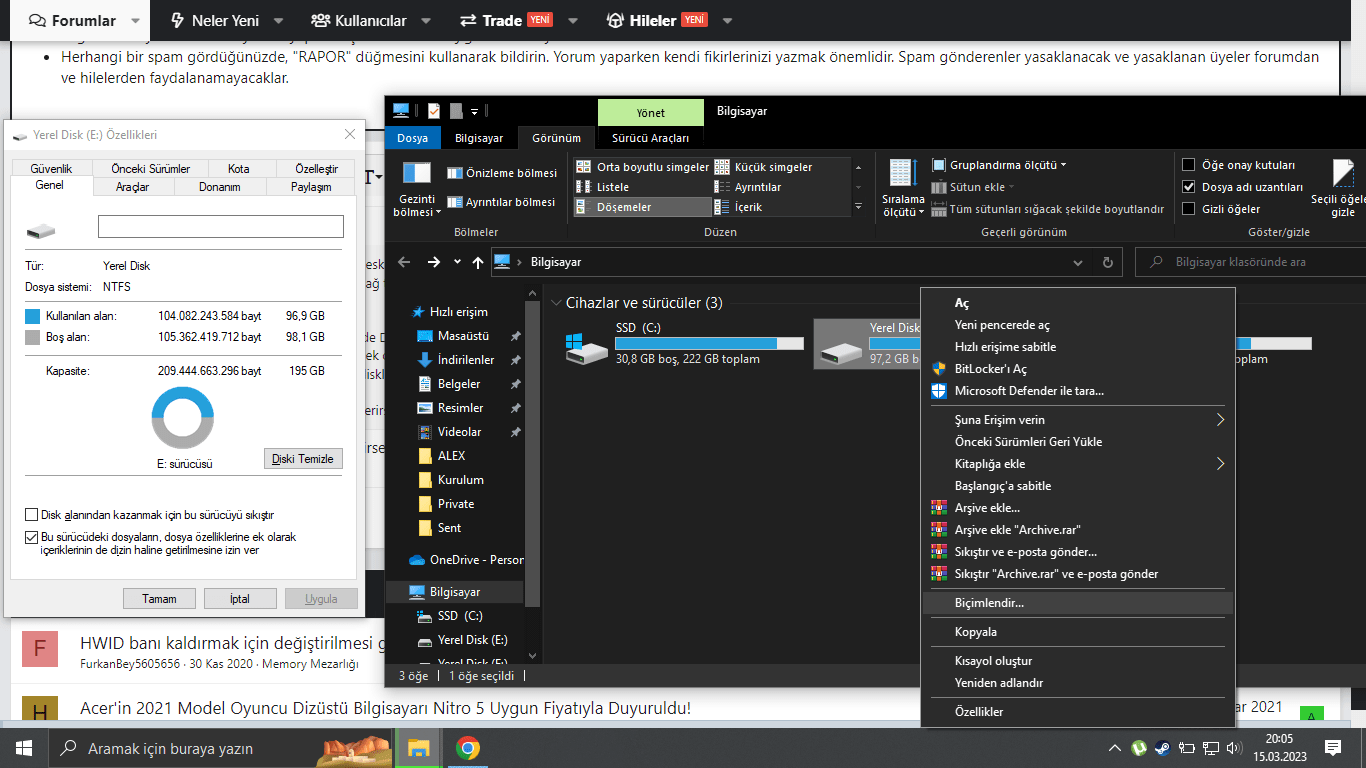Select Biçimlendir... from context menu
Image resolution: width=1366 pixels, height=768 pixels.
click(1078, 603)
